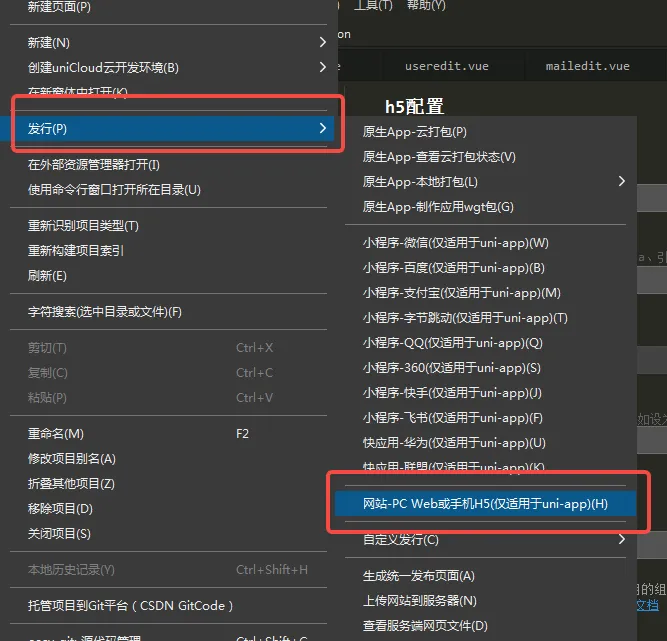This screenshot has height=641, width=667.
Task: Open the 工具(T) menu bar item
Action: point(373,5)
